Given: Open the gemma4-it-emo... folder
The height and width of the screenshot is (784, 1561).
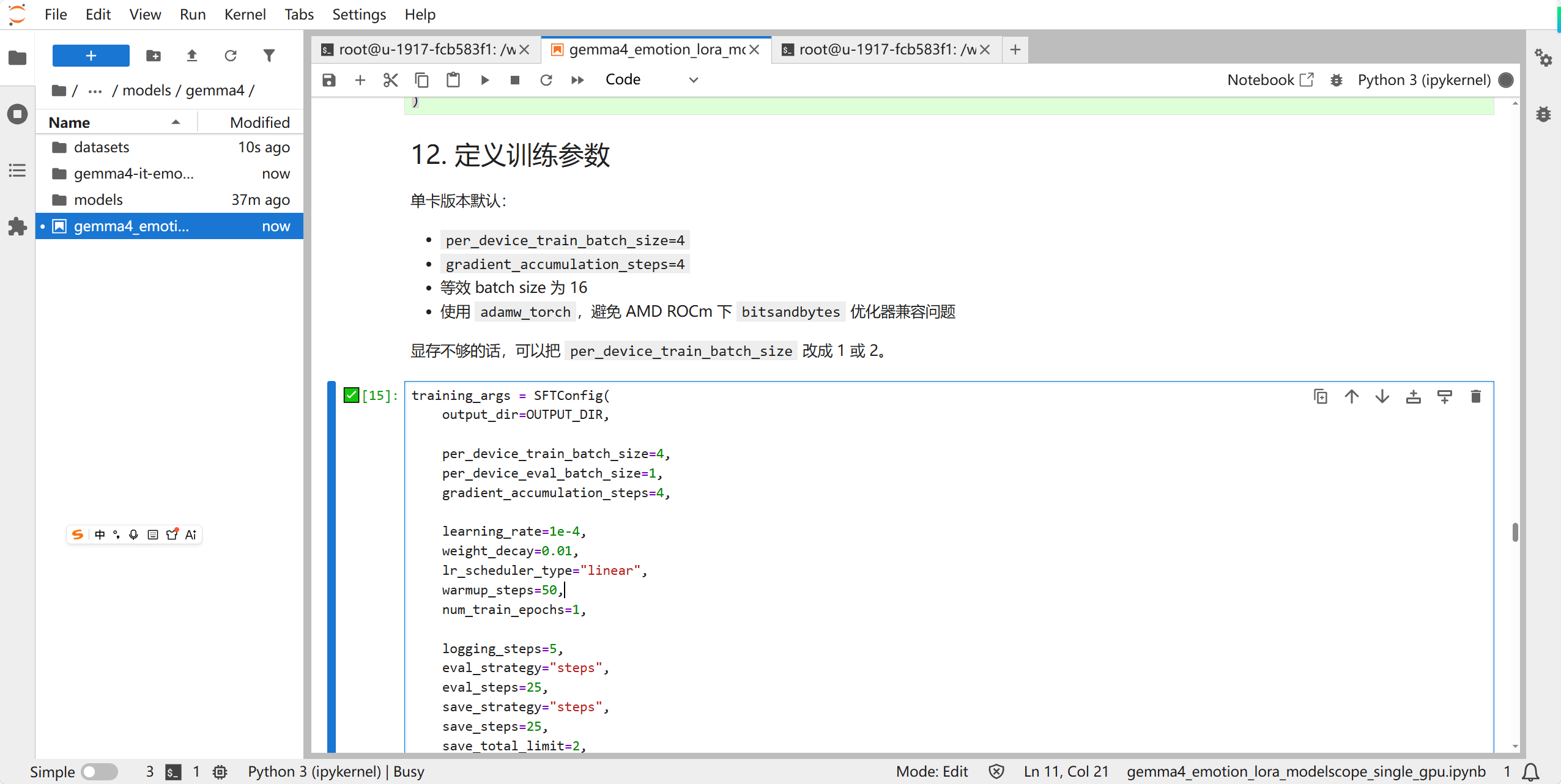Looking at the screenshot, I should [169, 174].
